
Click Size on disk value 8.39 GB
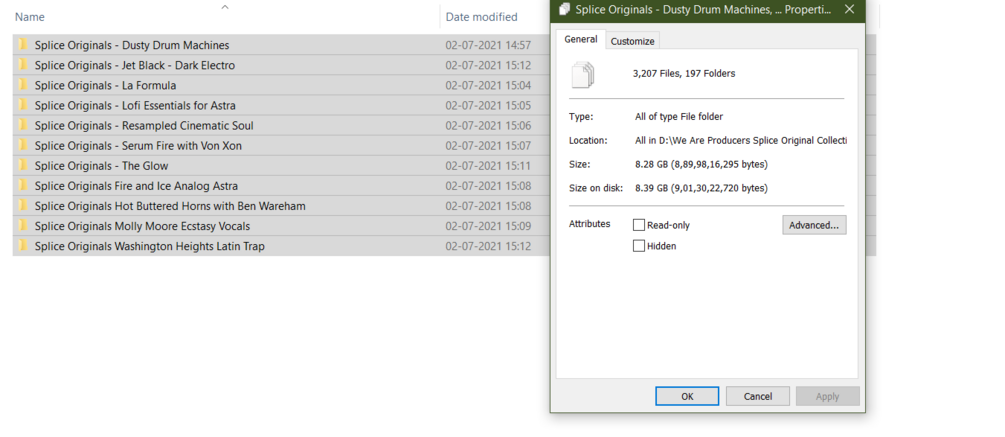(701, 188)
